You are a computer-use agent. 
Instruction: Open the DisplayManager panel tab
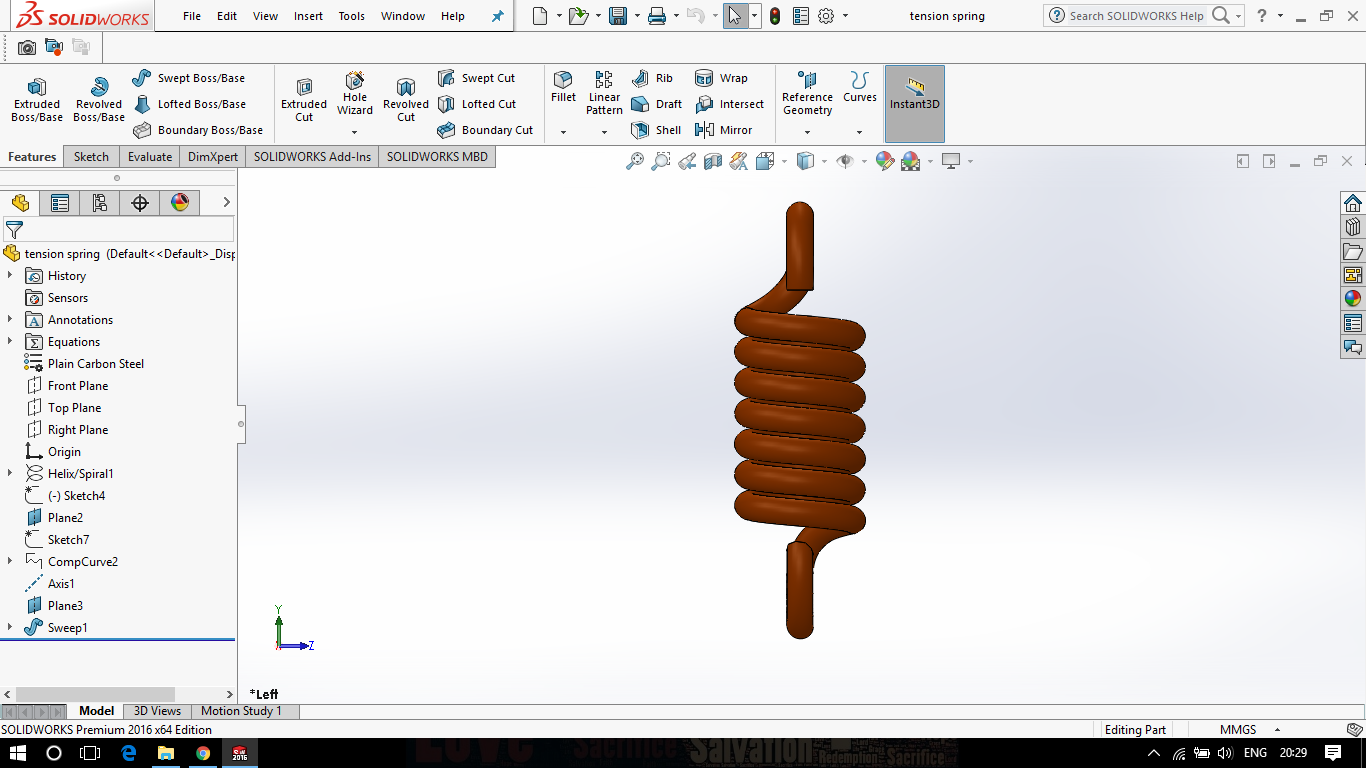click(180, 203)
